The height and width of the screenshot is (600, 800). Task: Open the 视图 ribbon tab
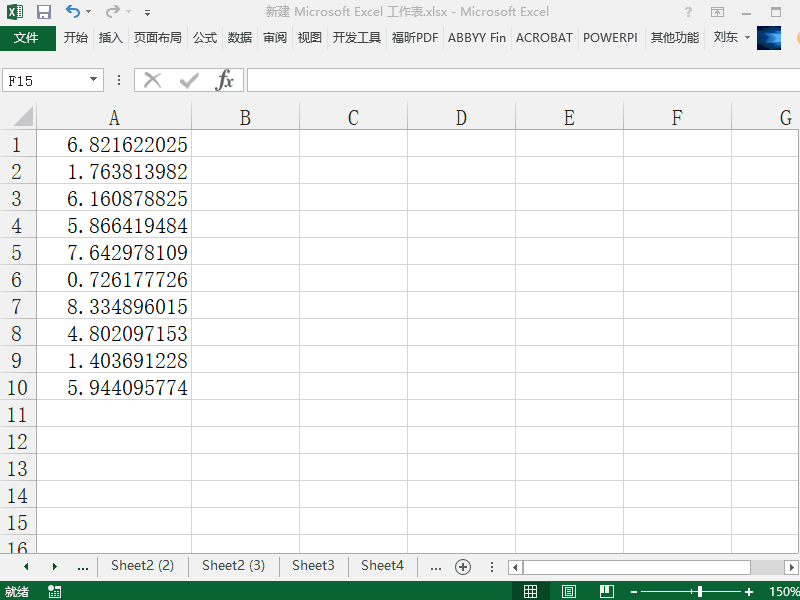(x=310, y=38)
